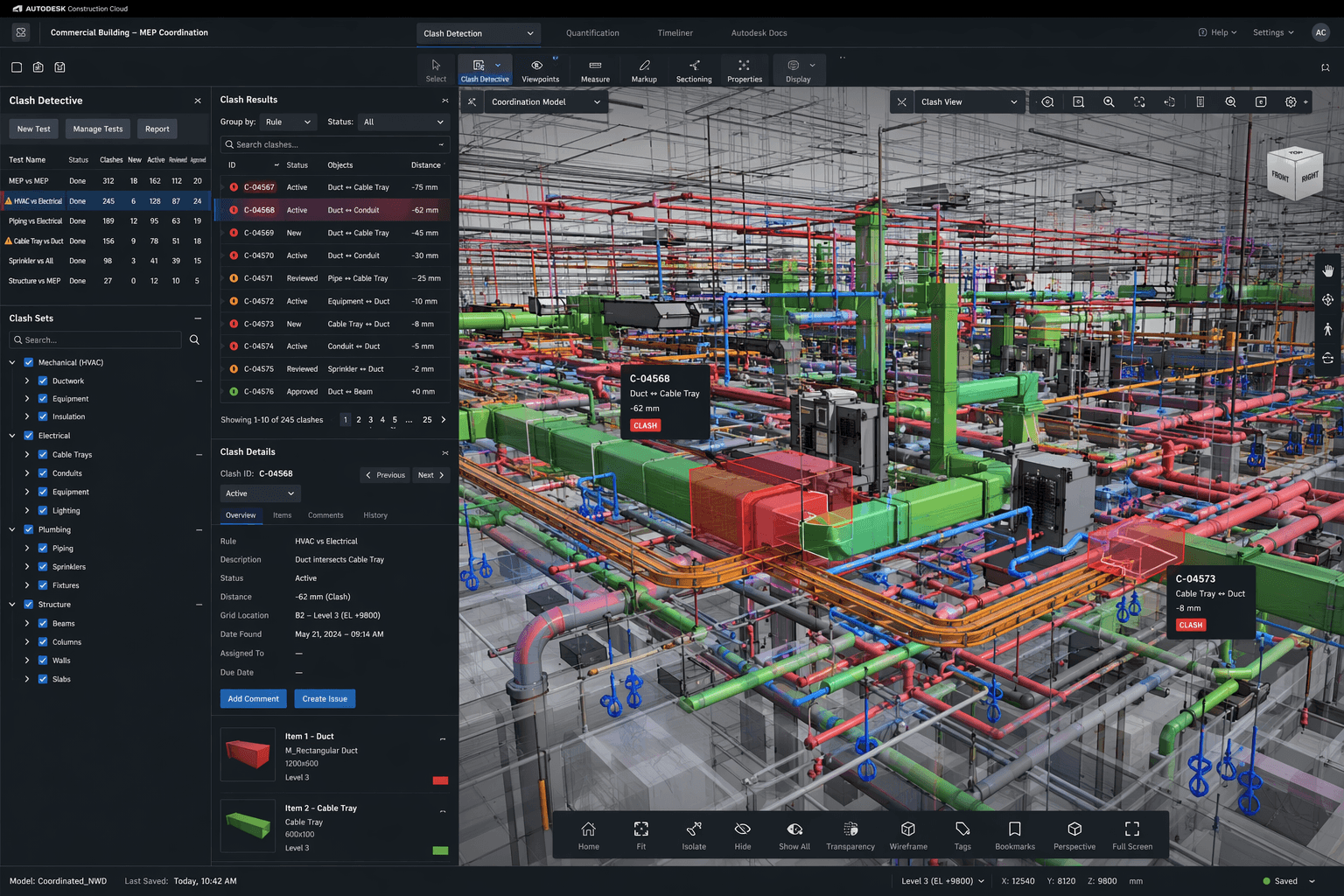Screen dimensions: 1344x896
Task: Enter Full Screen mode
Action: tap(1132, 836)
